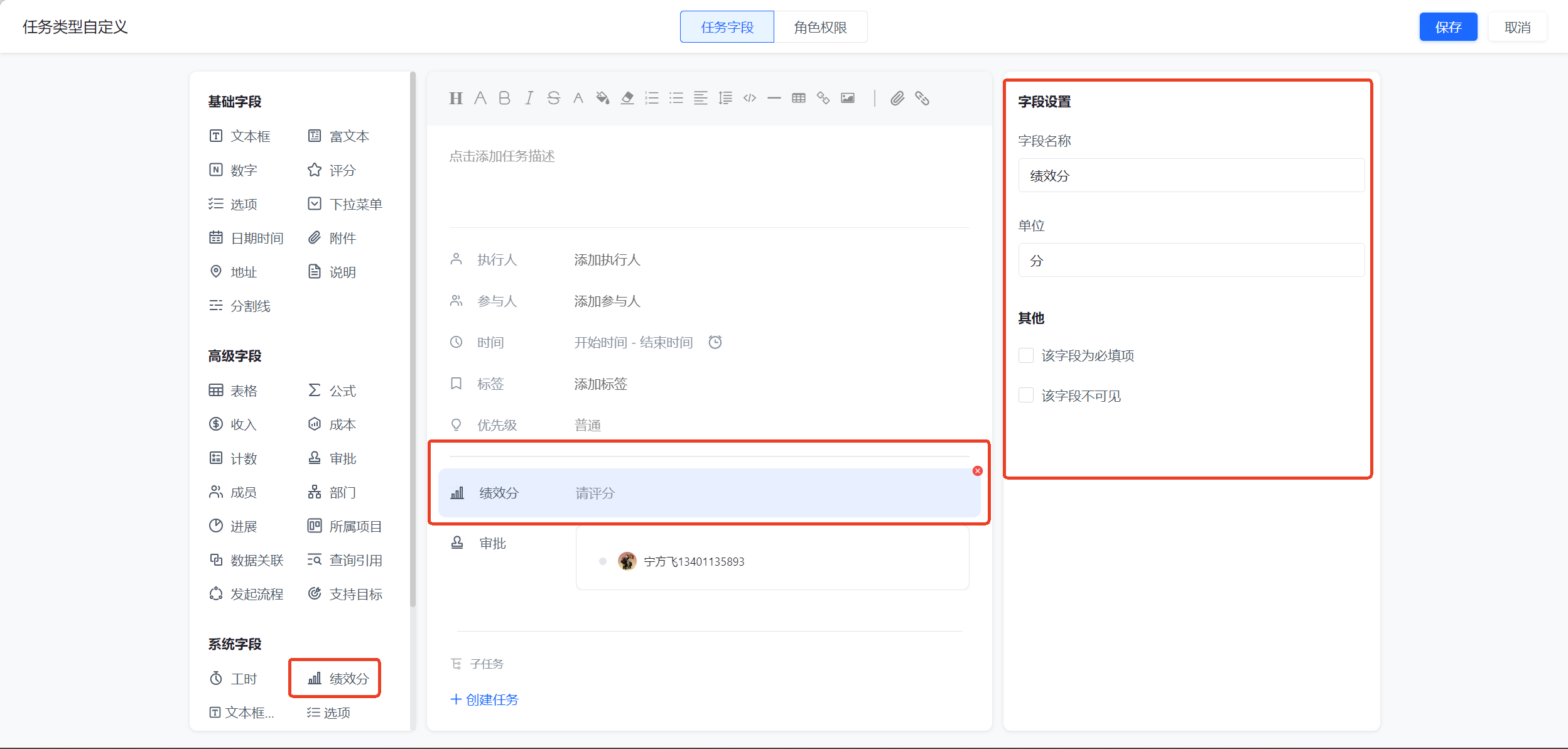This screenshot has height=749, width=1568.
Task: Open the 优先级 普通 priority selector
Action: (588, 426)
